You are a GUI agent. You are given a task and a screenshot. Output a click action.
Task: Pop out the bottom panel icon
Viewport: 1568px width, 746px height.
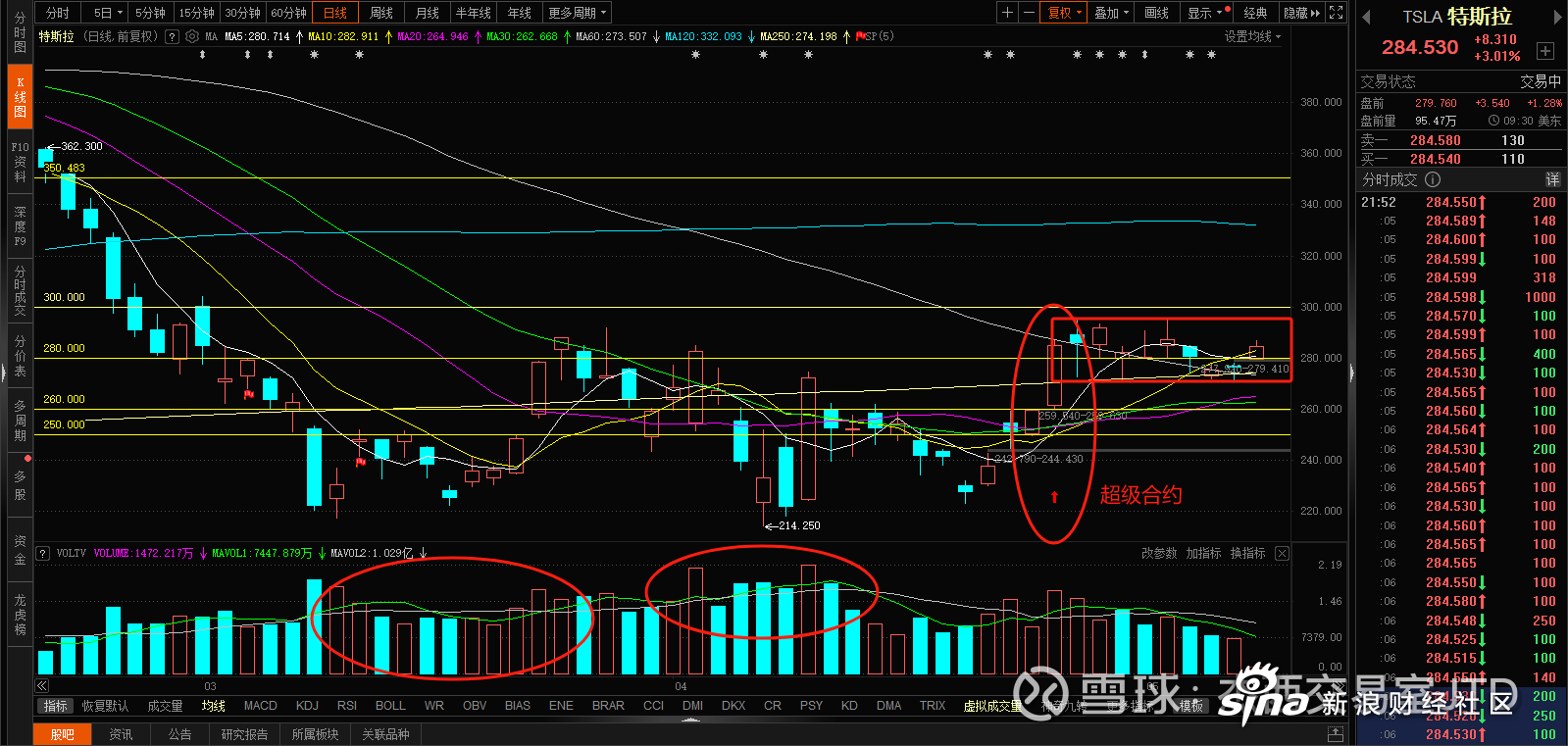tap(1335, 734)
